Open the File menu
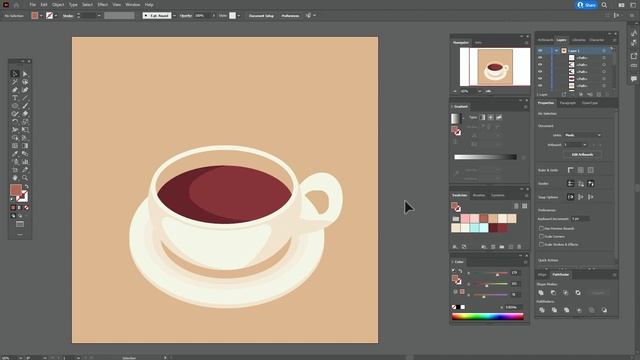 33,4
